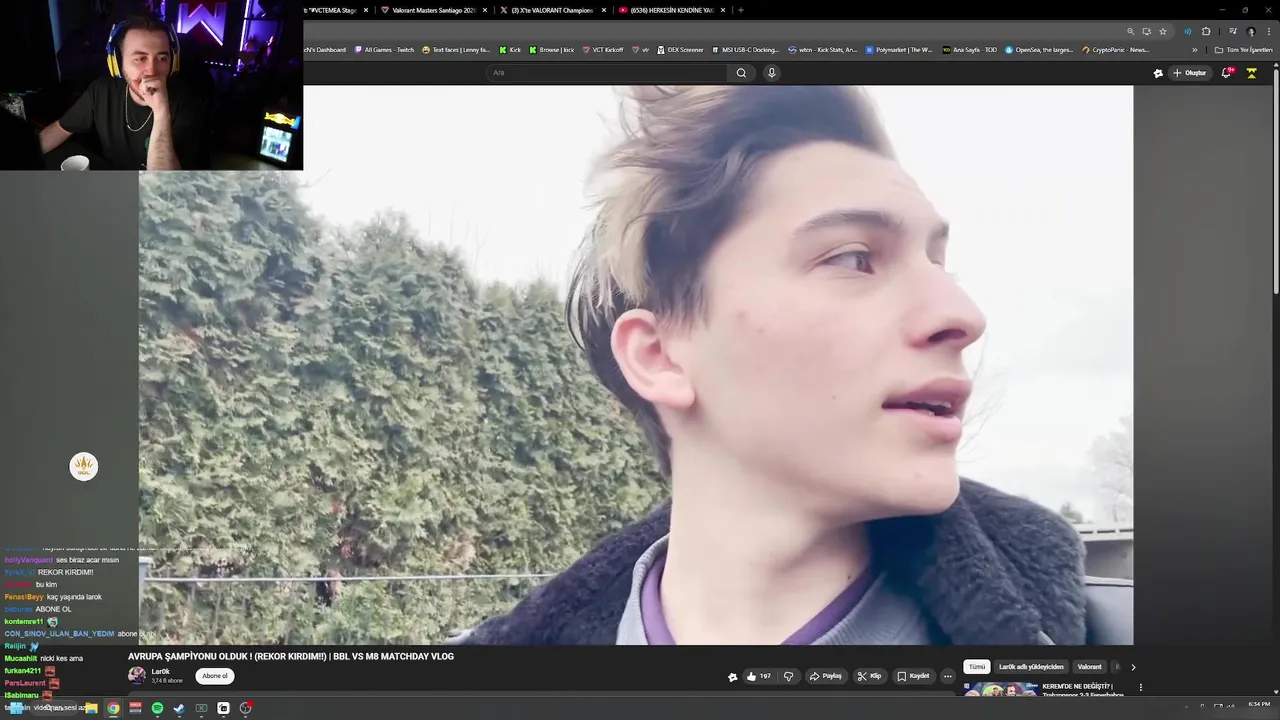Open Chrome from the taskbar

click(113, 708)
